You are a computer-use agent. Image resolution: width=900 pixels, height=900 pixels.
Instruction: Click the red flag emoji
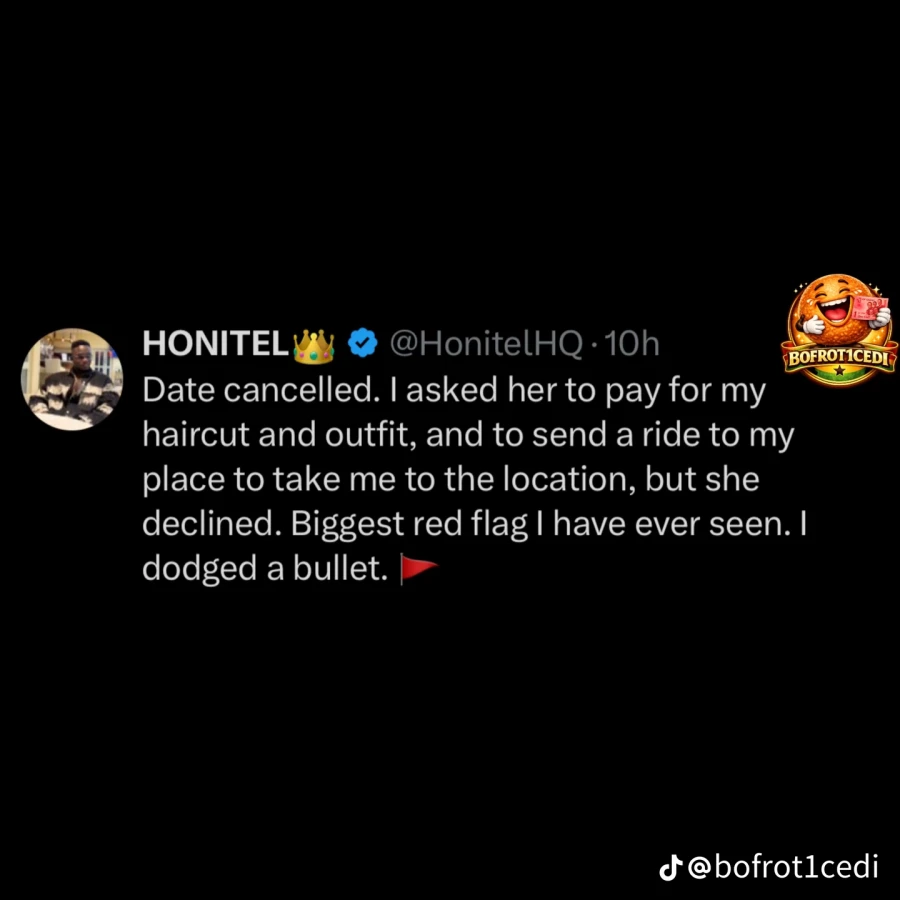(x=419, y=569)
